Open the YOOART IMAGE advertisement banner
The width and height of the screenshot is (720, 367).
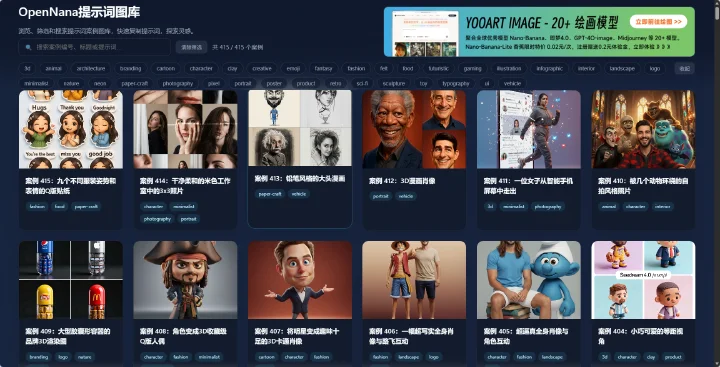click(539, 32)
